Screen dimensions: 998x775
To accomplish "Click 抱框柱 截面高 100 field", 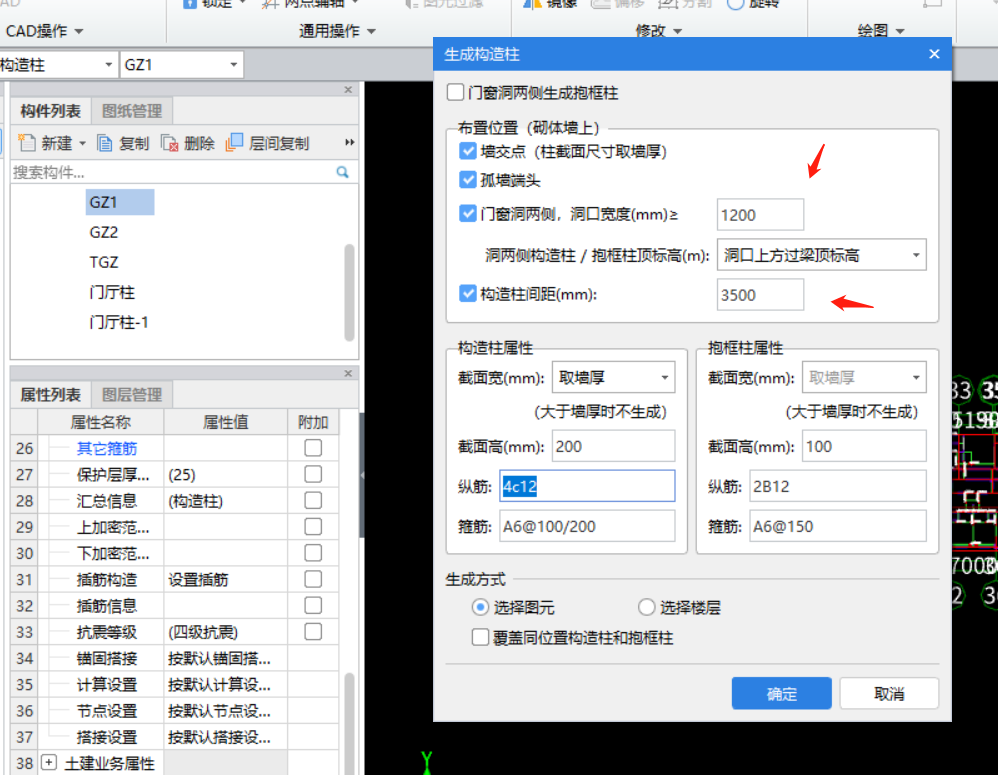I will point(864,446).
